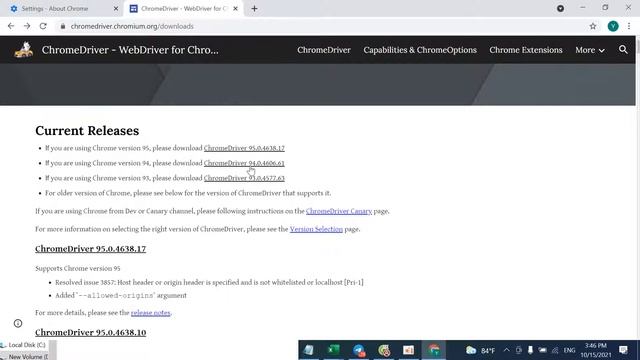Open the ChromeDriver nav menu item
Image resolution: width=640 pixels, height=360 pixels.
[324, 50]
